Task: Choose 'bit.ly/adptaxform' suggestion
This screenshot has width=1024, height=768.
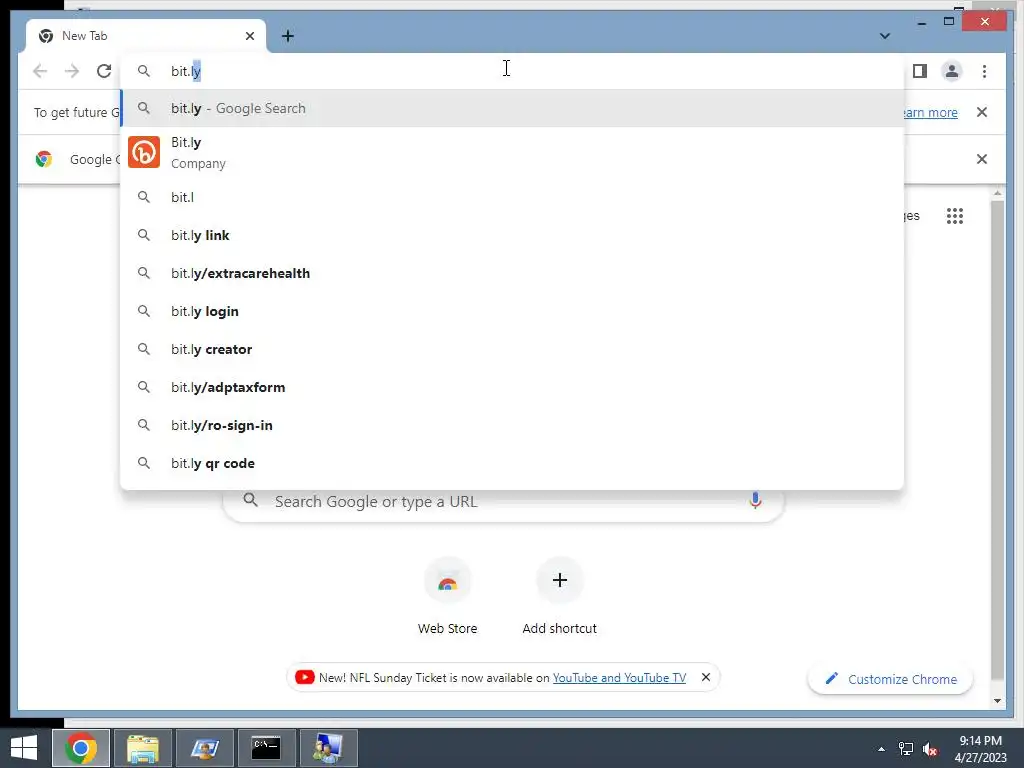Action: [x=512, y=387]
